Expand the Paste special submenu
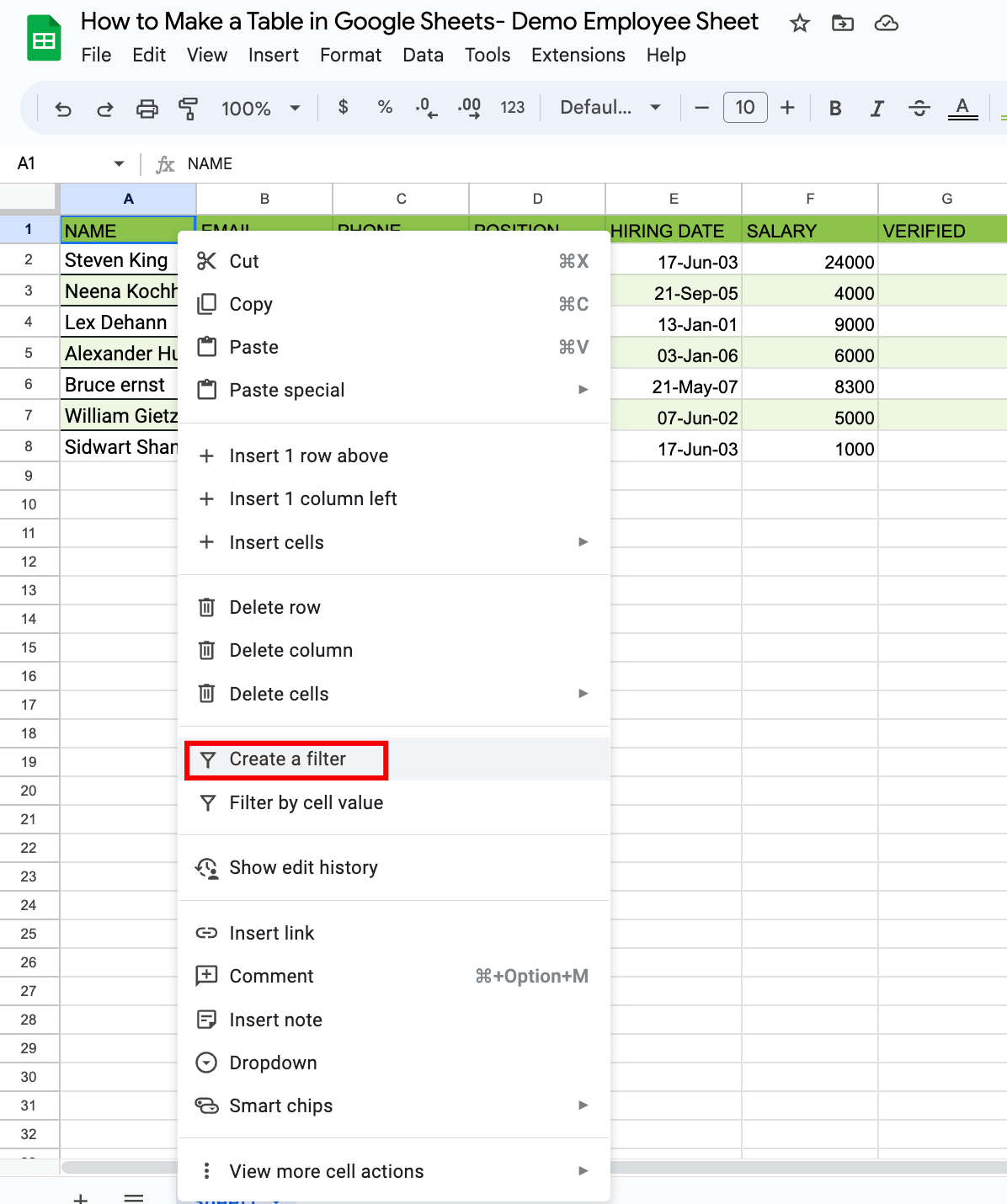Viewport: 1007px width, 1204px height. click(393, 390)
